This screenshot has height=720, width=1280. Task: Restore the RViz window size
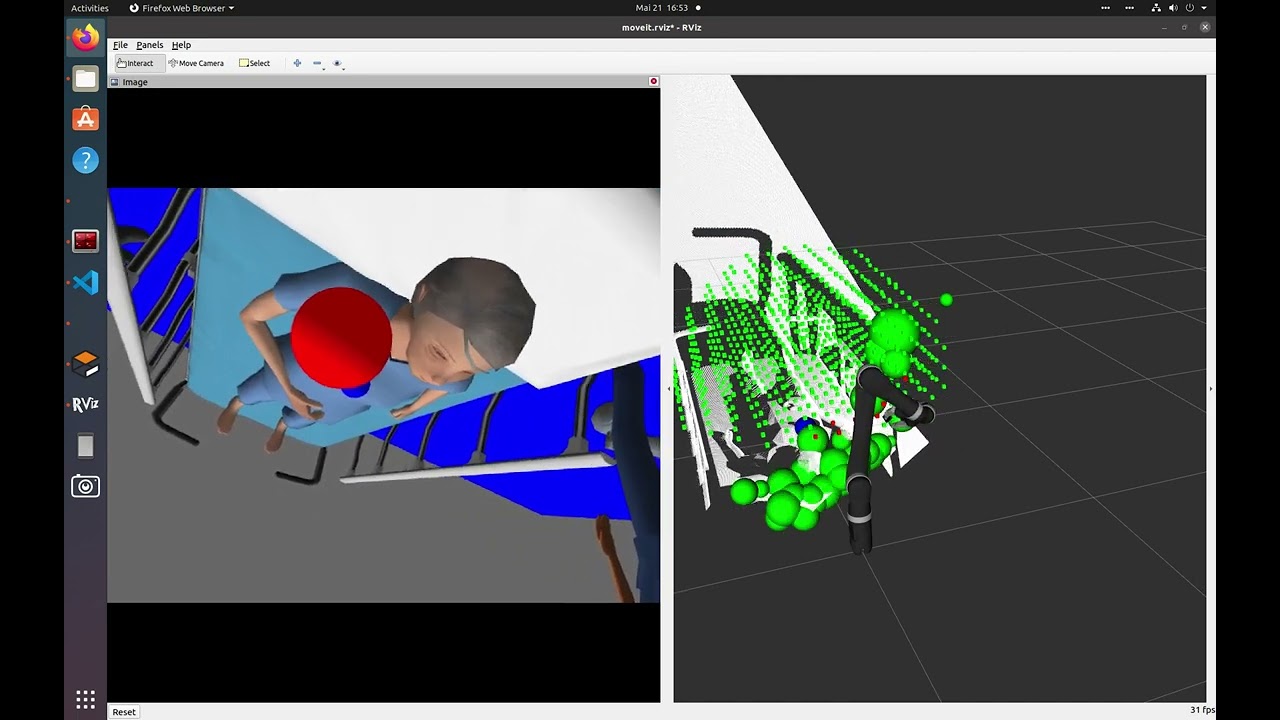(x=1185, y=27)
